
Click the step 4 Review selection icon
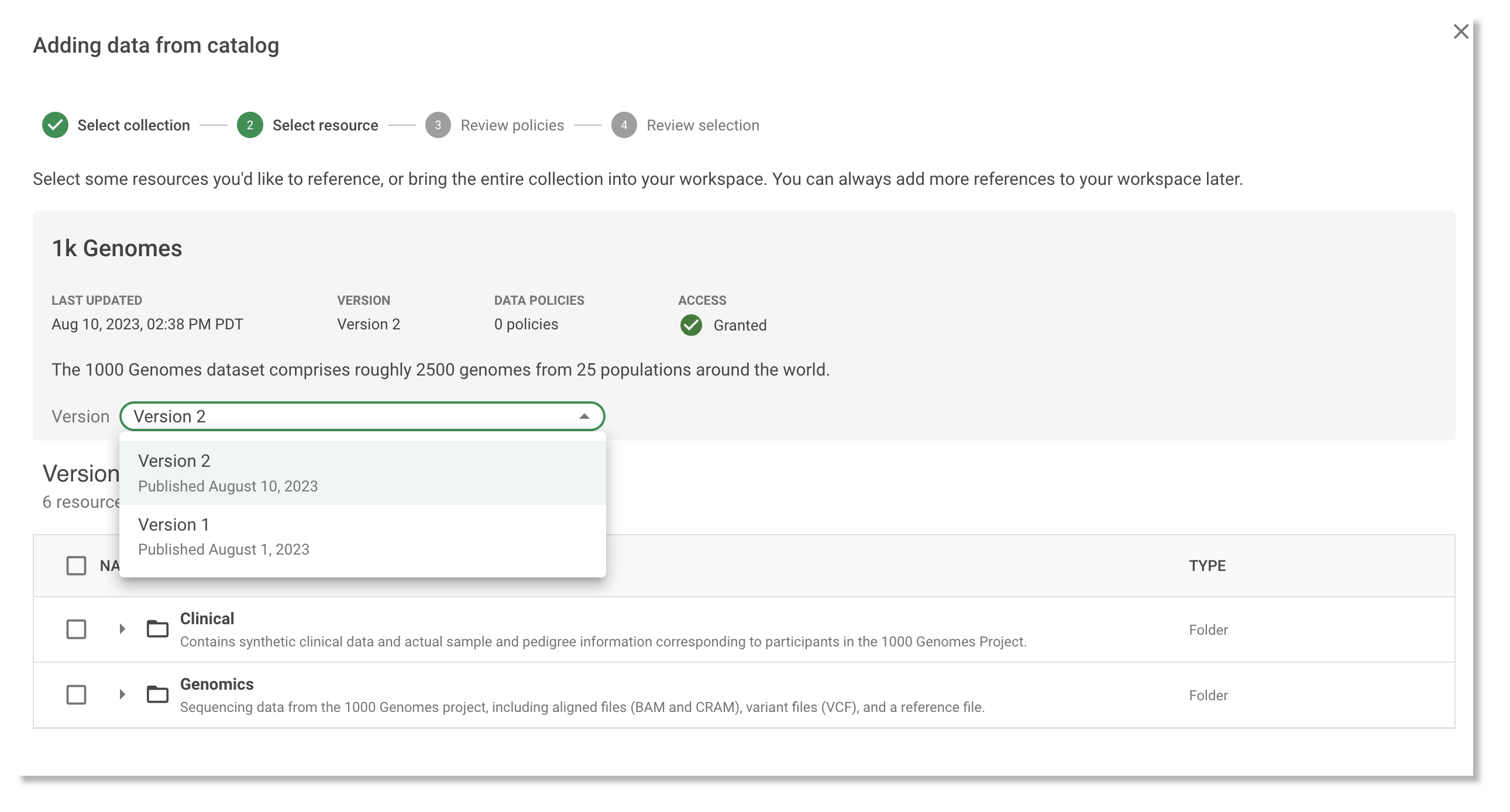pos(622,125)
